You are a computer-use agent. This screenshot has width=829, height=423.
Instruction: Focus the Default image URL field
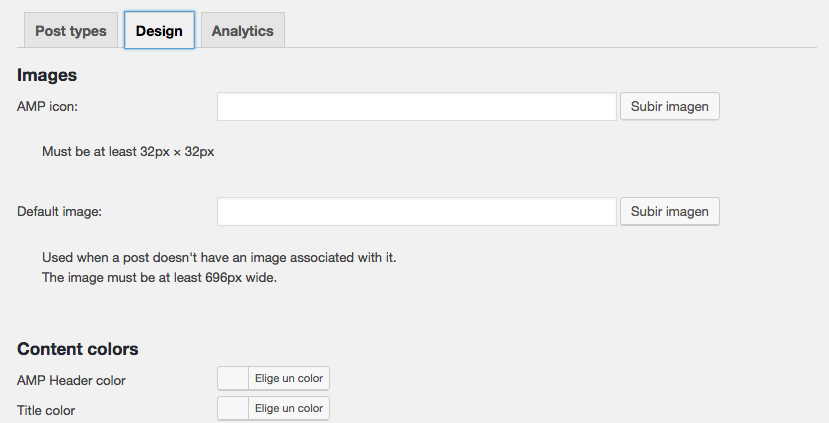click(x=416, y=211)
